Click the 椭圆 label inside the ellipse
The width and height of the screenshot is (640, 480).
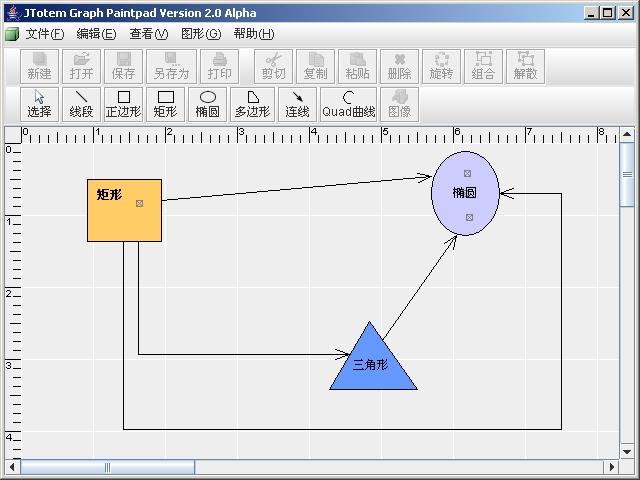(x=464, y=193)
